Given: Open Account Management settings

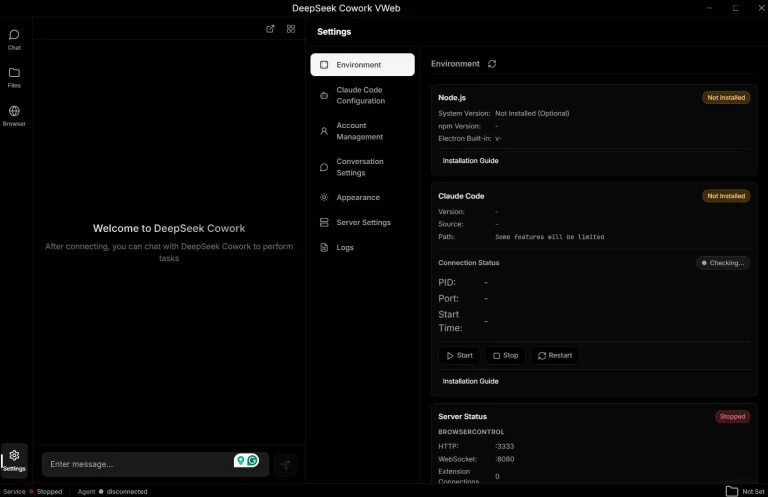Looking at the screenshot, I should pyautogui.click(x=362, y=131).
